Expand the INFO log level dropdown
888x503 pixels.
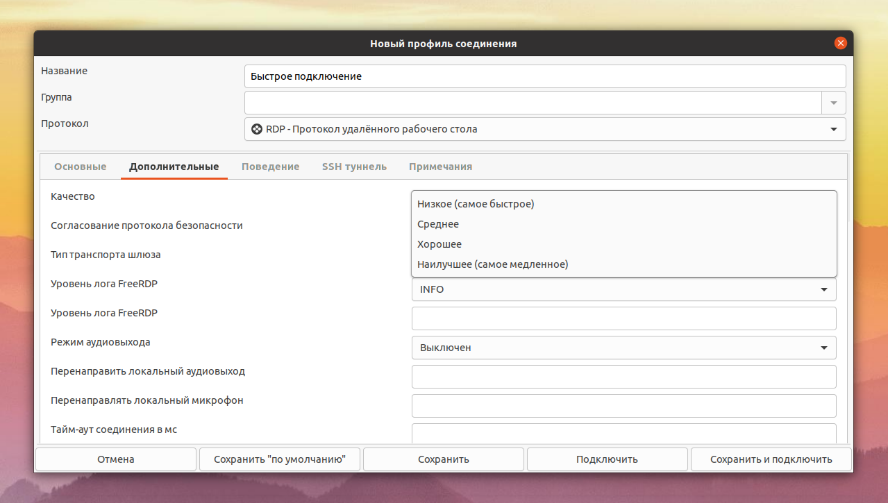[624, 289]
